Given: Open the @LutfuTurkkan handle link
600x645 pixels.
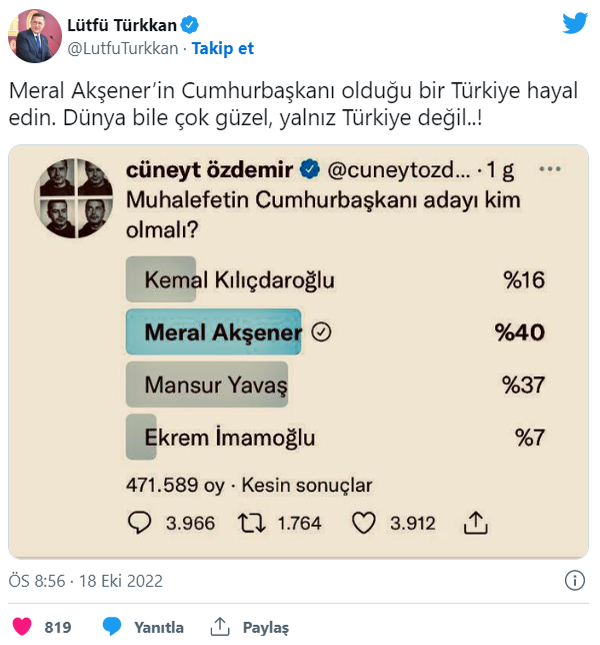Looking at the screenshot, I should coord(124,48).
